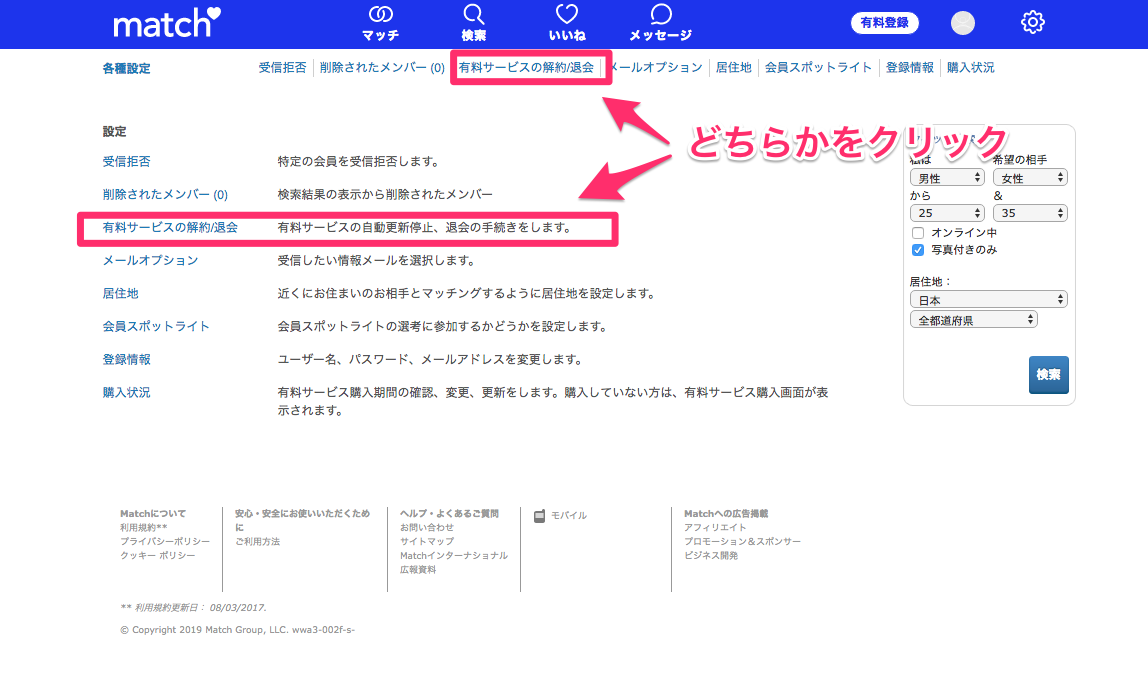Open the いいね heart icon
The width and height of the screenshot is (1148, 687).
coord(567,14)
